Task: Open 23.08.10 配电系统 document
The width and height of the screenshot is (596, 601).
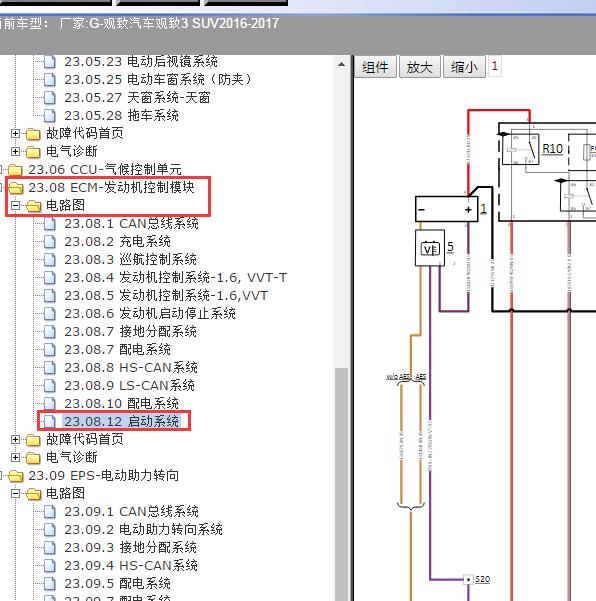Action: point(121,404)
